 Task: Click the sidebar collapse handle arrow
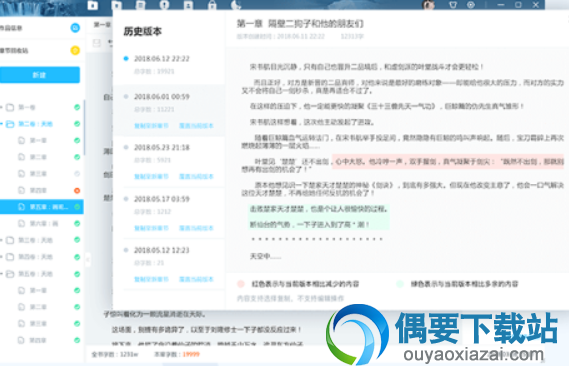tap(87, 260)
